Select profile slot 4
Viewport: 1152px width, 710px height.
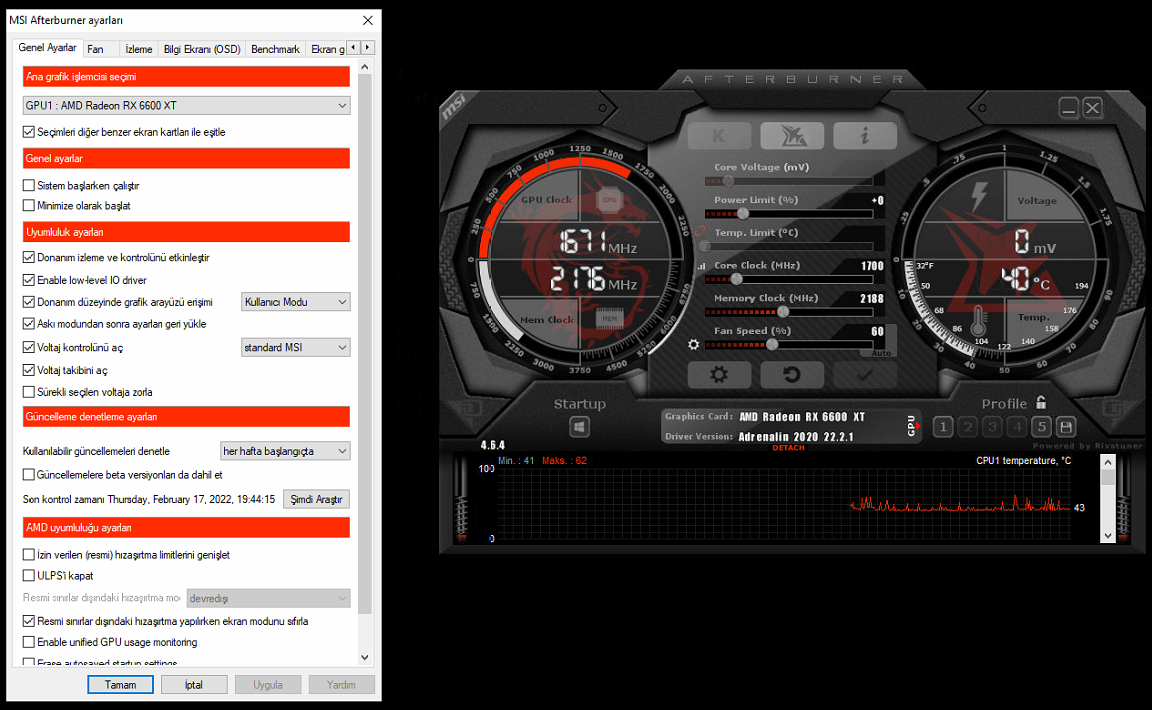coord(1017,426)
